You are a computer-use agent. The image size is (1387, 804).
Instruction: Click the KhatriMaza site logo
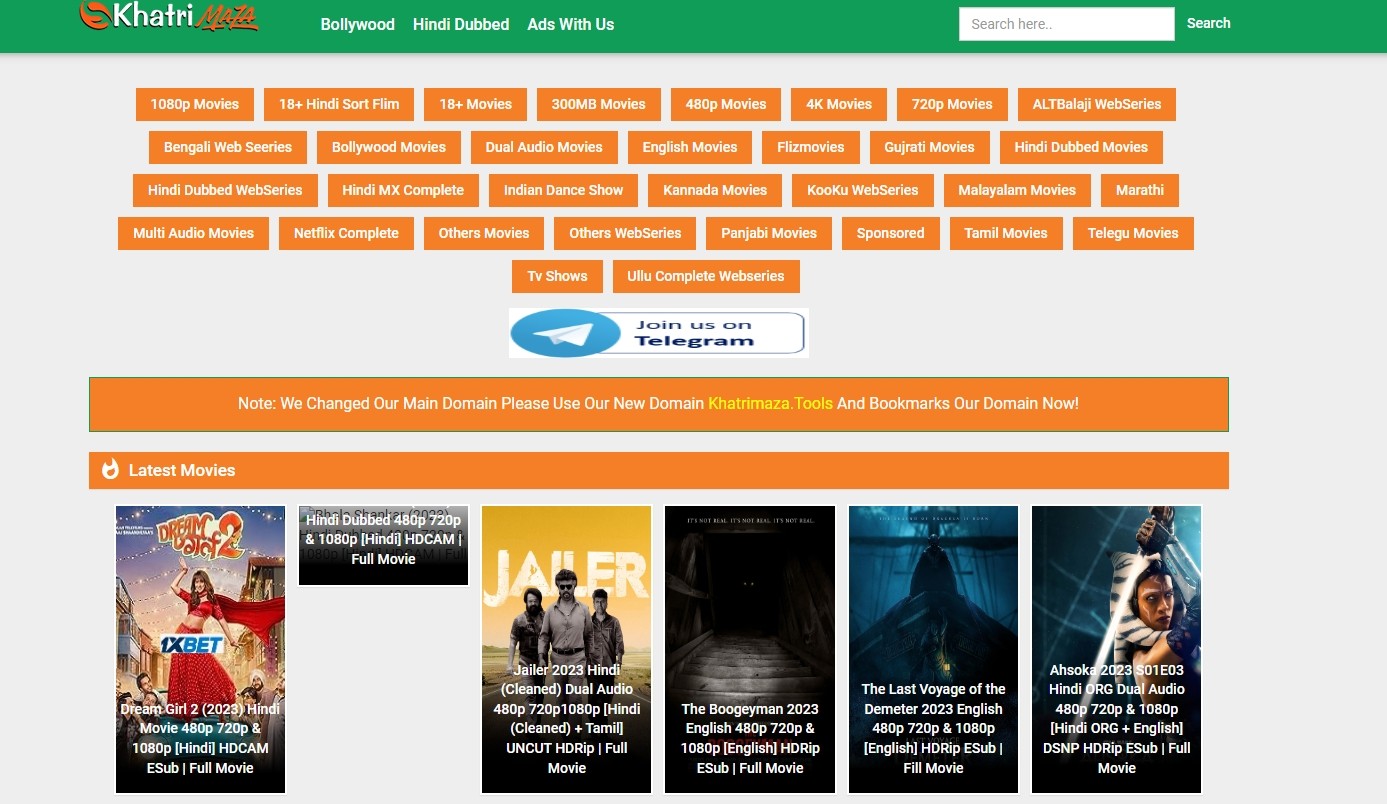[169, 16]
